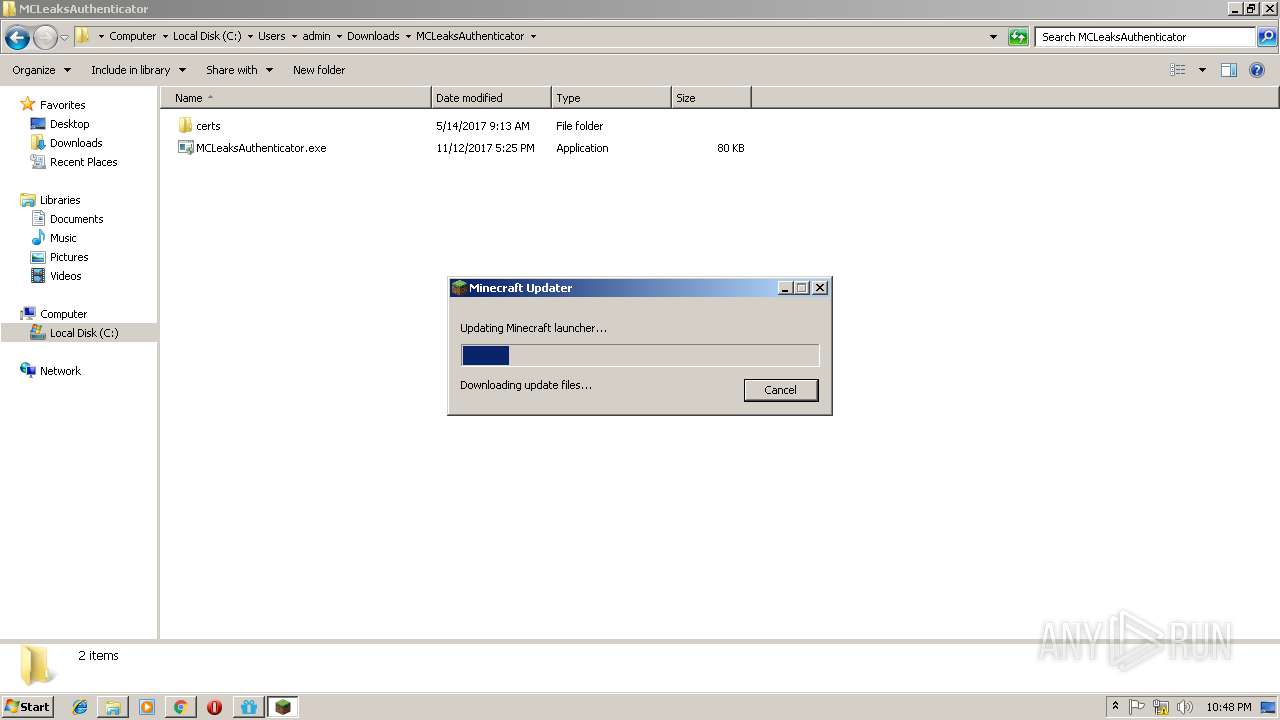The image size is (1280, 720).
Task: Click the 80 KB size cell
Action: click(730, 148)
